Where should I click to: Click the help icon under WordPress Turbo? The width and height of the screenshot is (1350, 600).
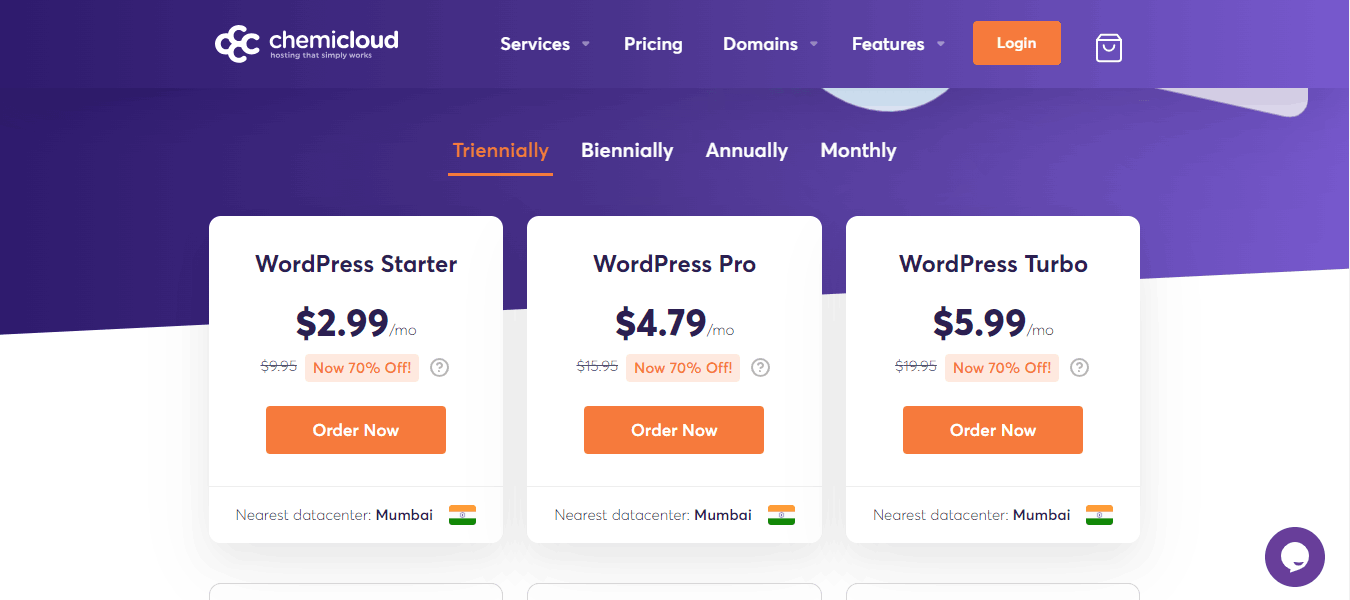click(1079, 367)
